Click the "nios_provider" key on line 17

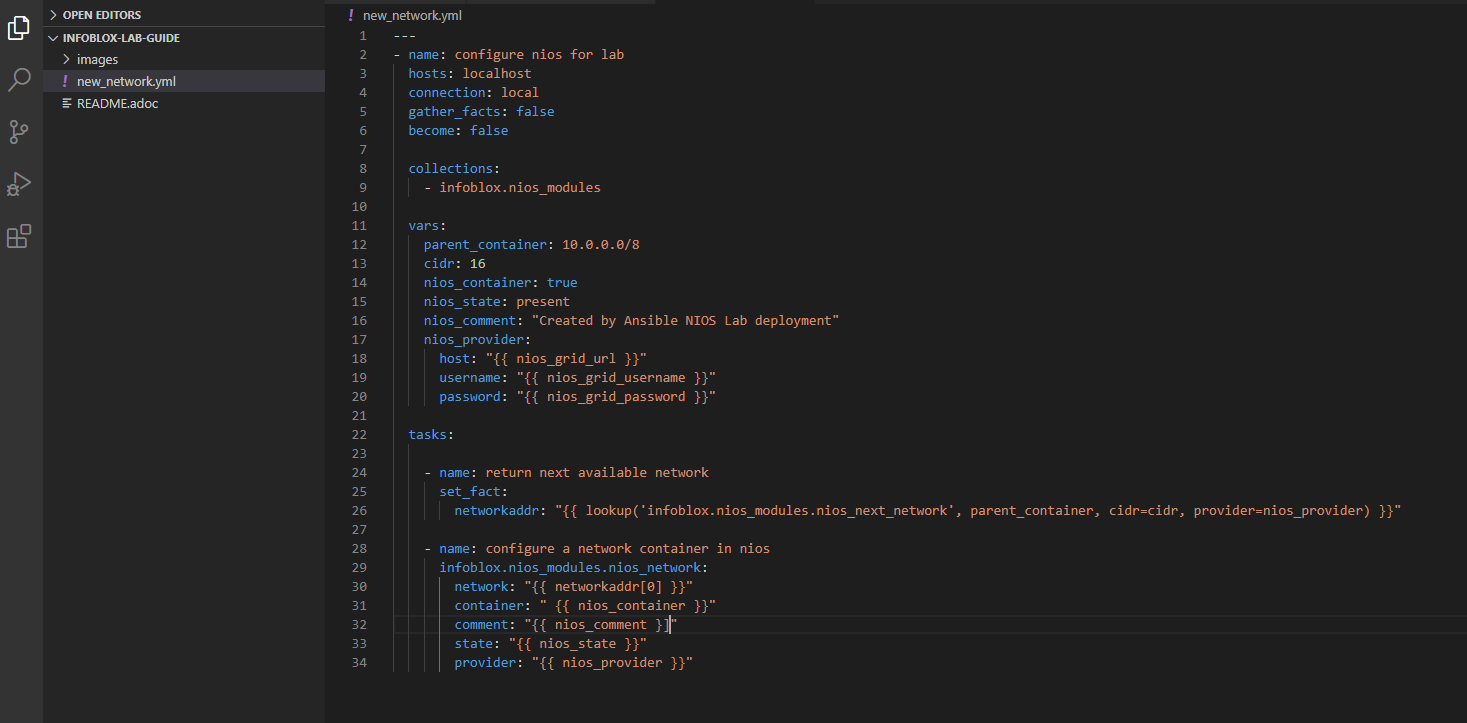(x=474, y=339)
